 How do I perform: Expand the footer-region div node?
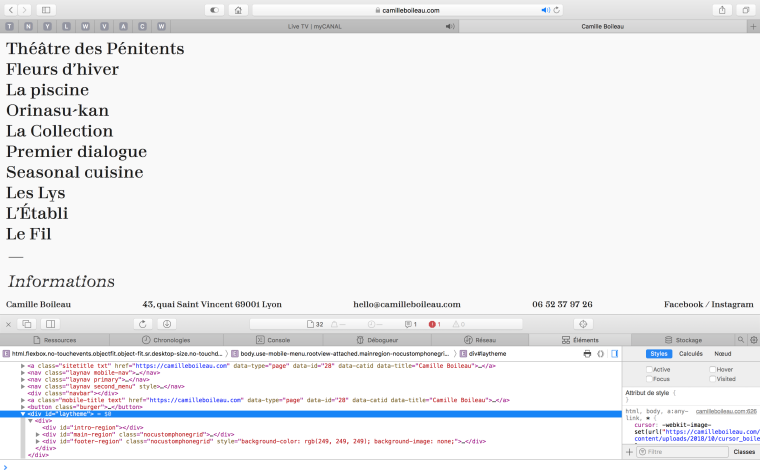pos(38,441)
